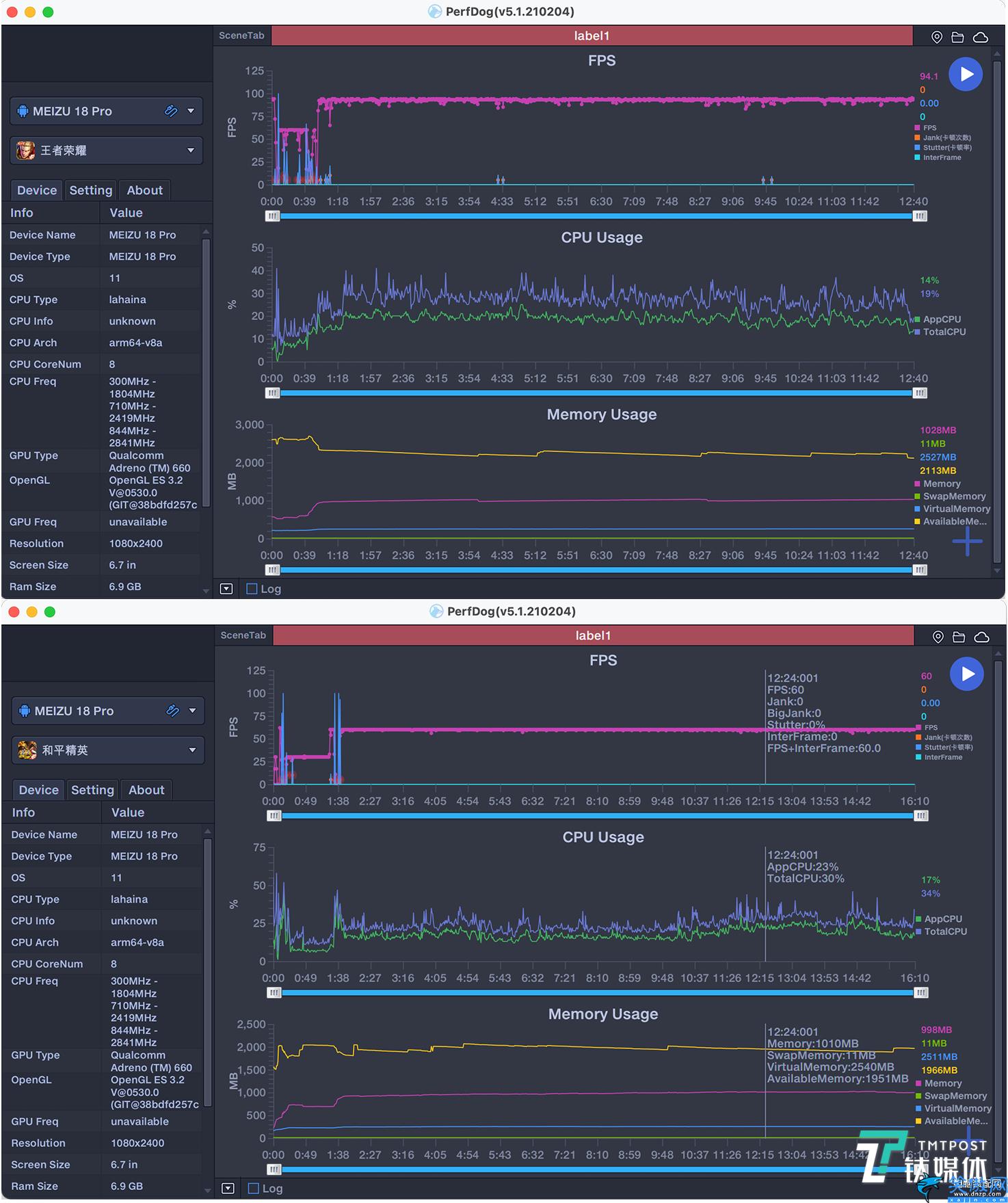The width and height of the screenshot is (1008, 1203).
Task: Click the cloud icon in the bottom window
Action: pyautogui.click(x=982, y=637)
